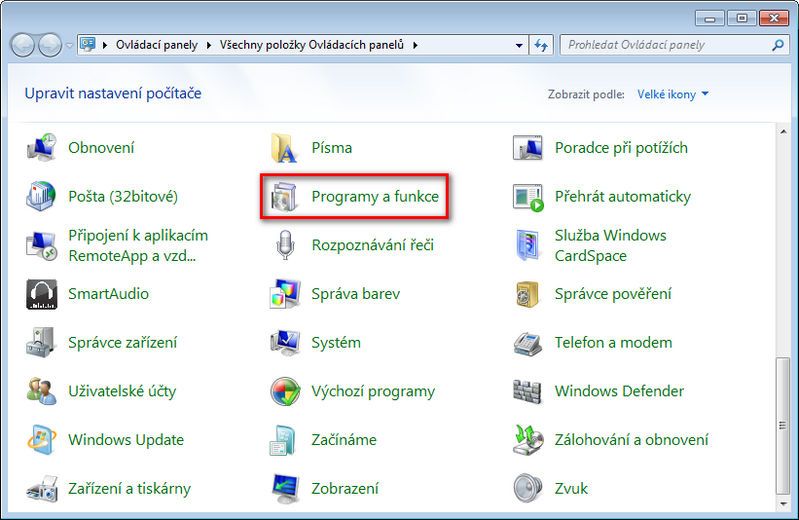Image resolution: width=799 pixels, height=520 pixels.
Task: Open the Připojení k aplikacím RemoteApp icon
Action: point(41,245)
